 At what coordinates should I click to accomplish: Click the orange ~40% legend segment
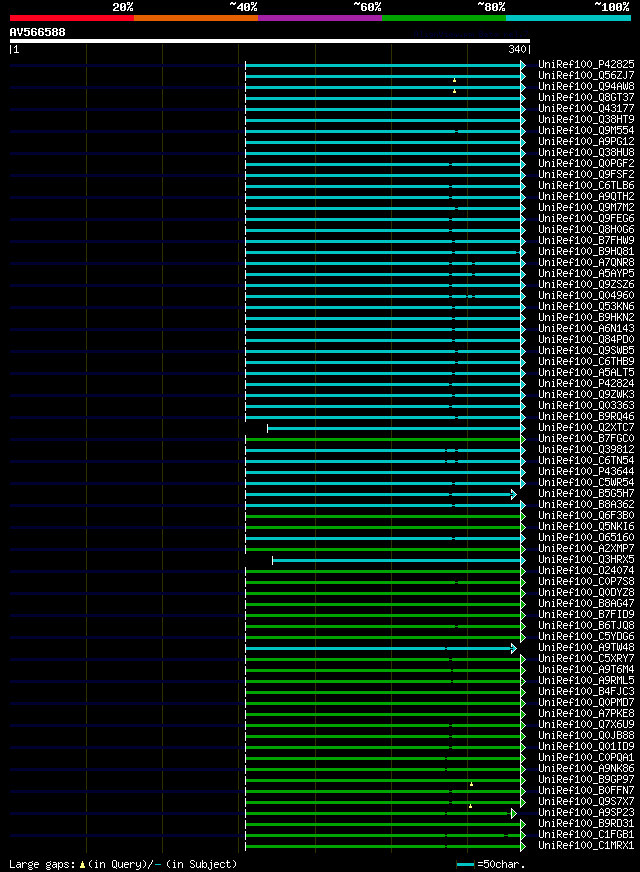(x=196, y=18)
